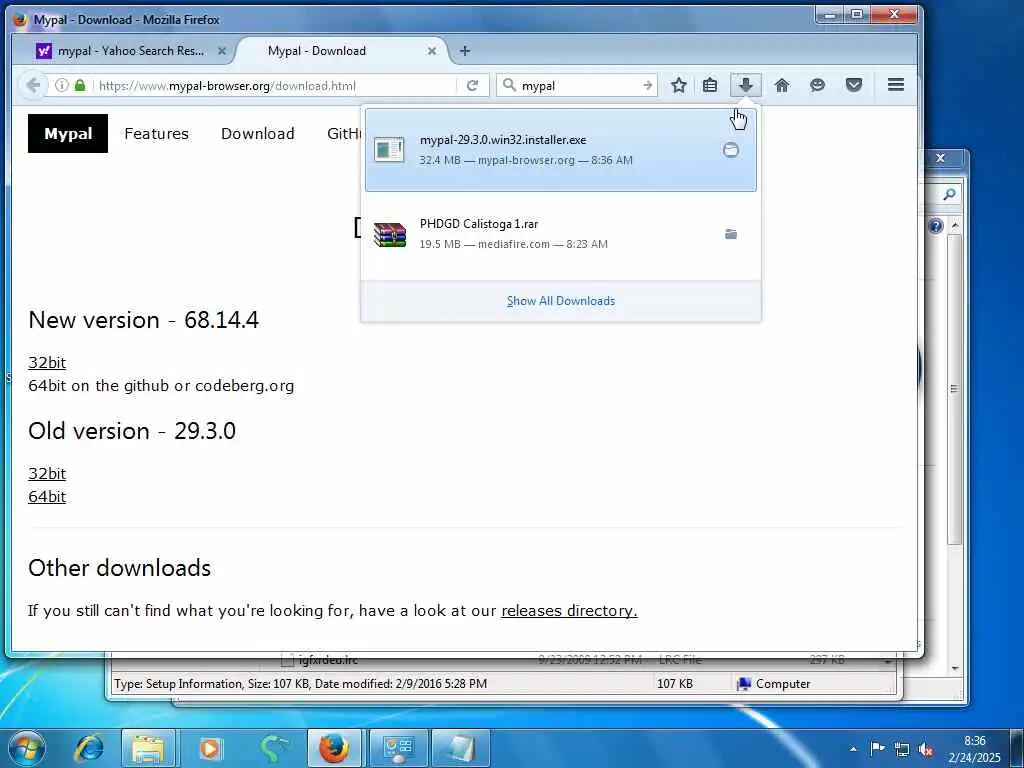Toggle the Downloads arrow toolbar button
The image size is (1024, 768).
[745, 85]
